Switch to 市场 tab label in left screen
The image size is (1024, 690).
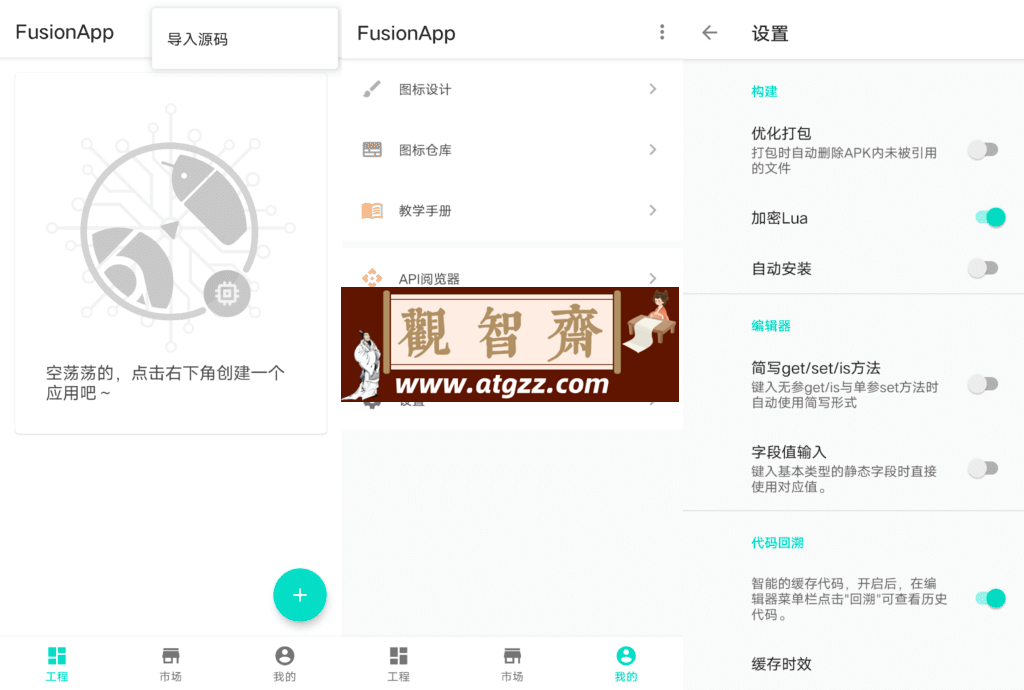170,676
